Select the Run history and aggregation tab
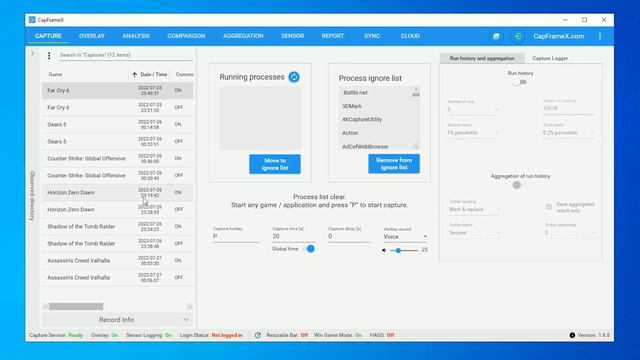640x360 pixels. point(482,58)
